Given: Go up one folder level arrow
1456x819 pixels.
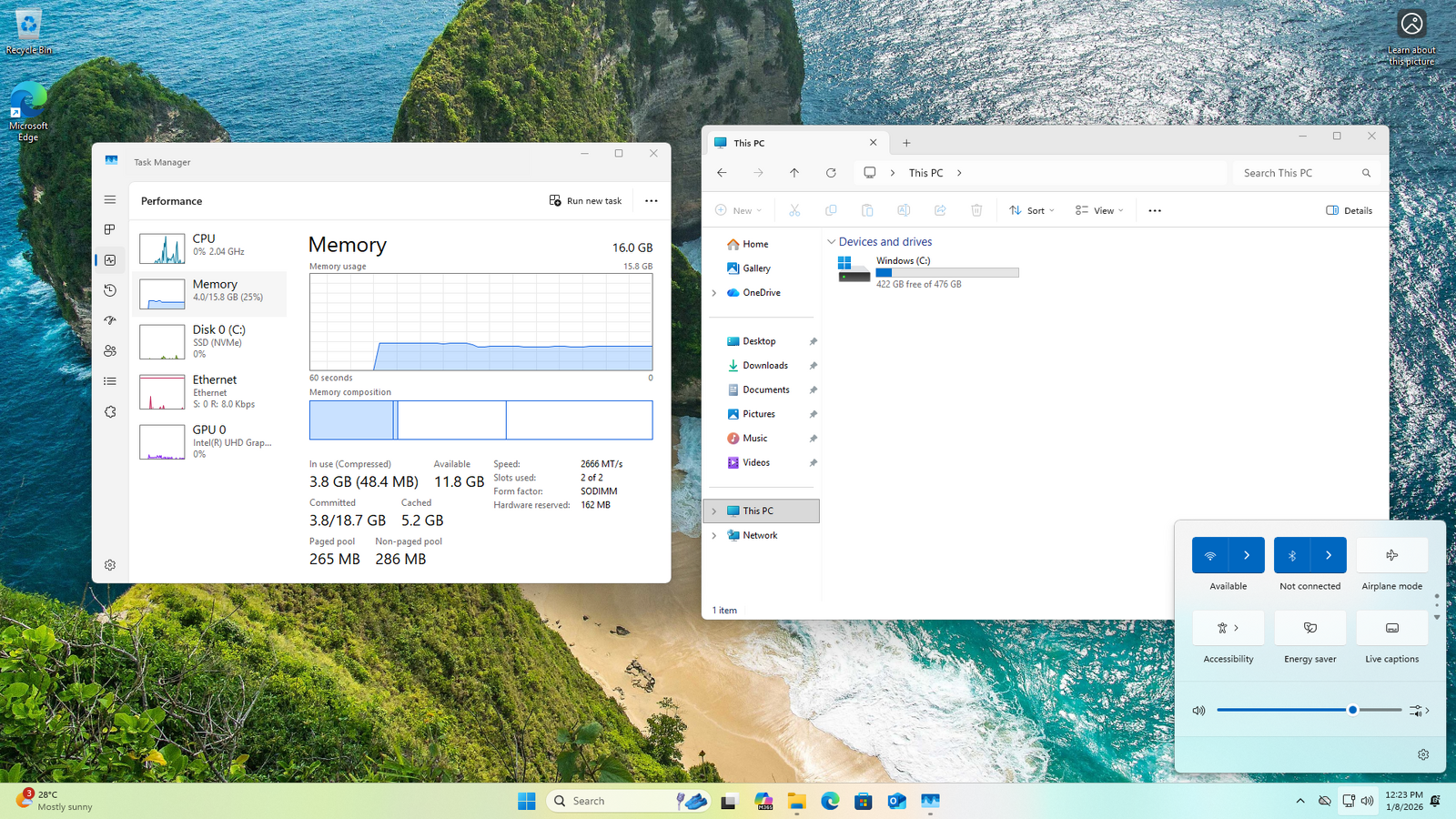Looking at the screenshot, I should pos(794,173).
